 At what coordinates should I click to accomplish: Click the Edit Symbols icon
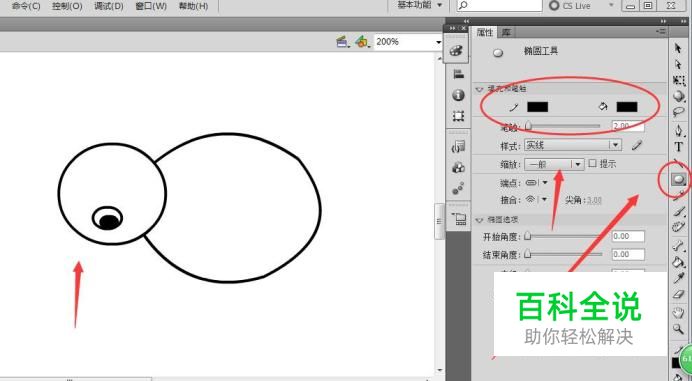pyautogui.click(x=362, y=42)
